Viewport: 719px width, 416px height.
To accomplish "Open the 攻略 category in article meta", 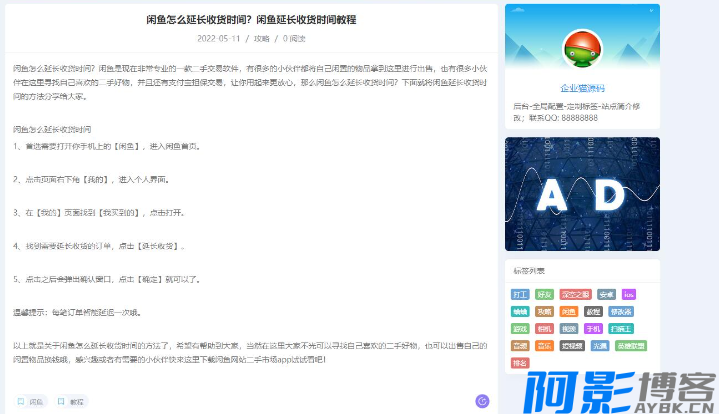I will (261, 39).
